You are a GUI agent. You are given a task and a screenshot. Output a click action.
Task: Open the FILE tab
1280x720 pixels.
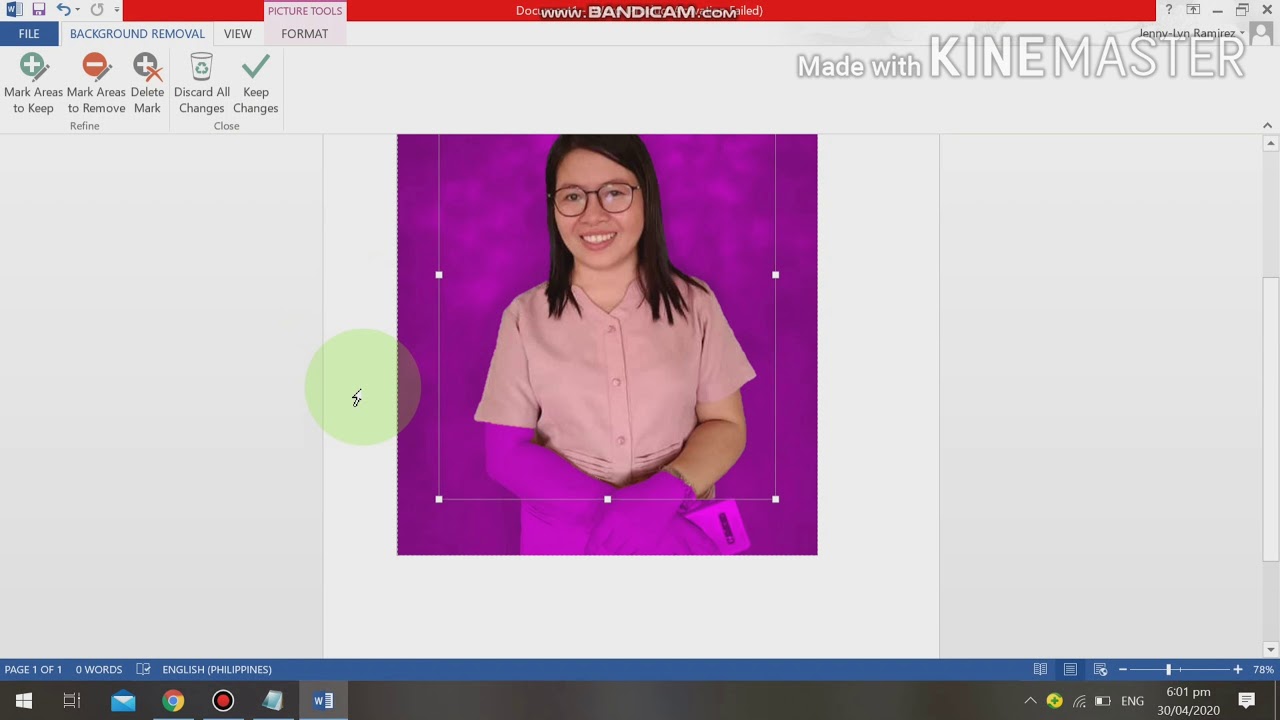click(x=29, y=33)
